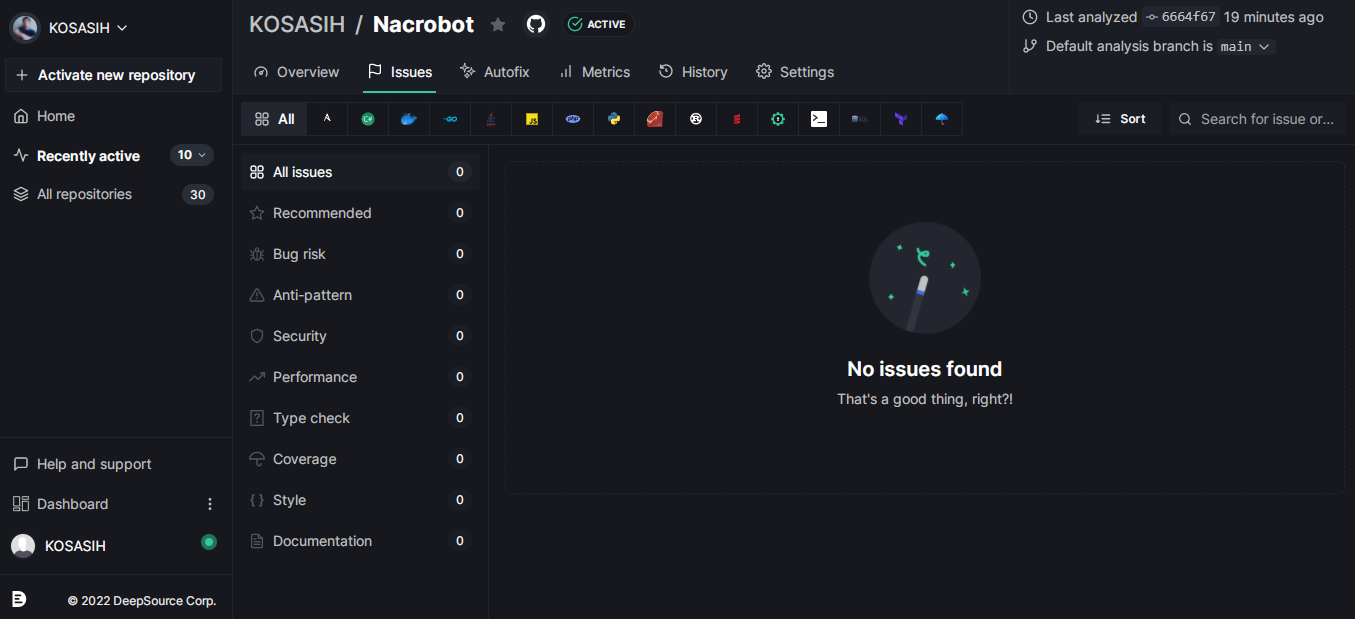Filter issues by PHP analyzer
This screenshot has width=1355, height=619.
click(573, 119)
